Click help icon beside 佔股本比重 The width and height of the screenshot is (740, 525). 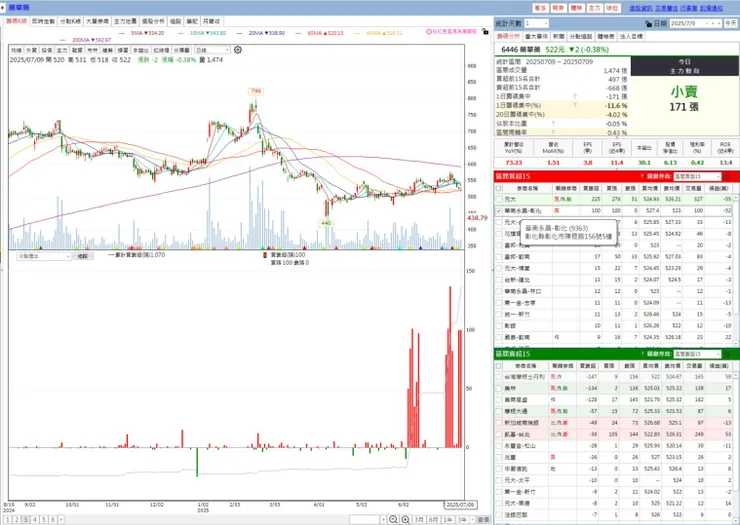(x=553, y=123)
